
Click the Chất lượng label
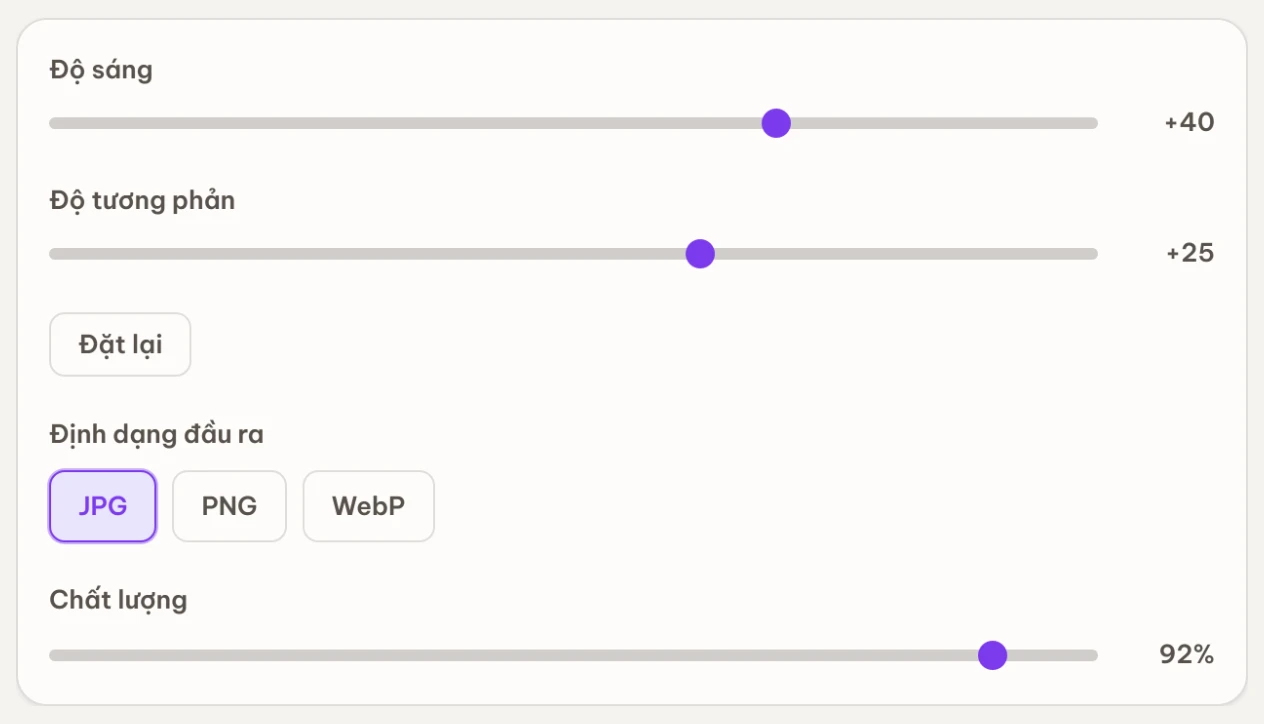click(x=118, y=600)
